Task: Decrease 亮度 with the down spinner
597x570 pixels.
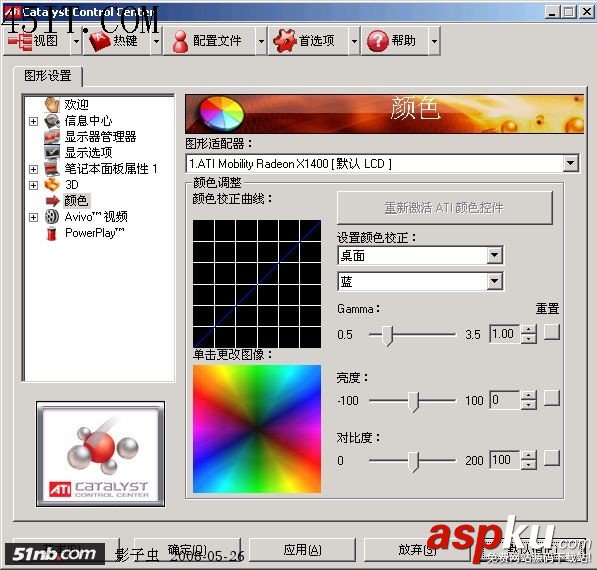Action: pyautogui.click(x=528, y=405)
